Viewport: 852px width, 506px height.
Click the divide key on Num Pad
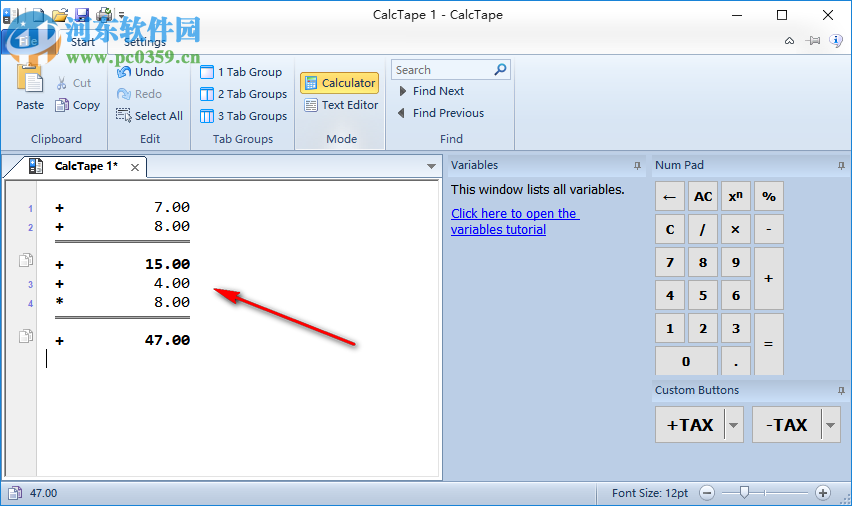coord(703,229)
